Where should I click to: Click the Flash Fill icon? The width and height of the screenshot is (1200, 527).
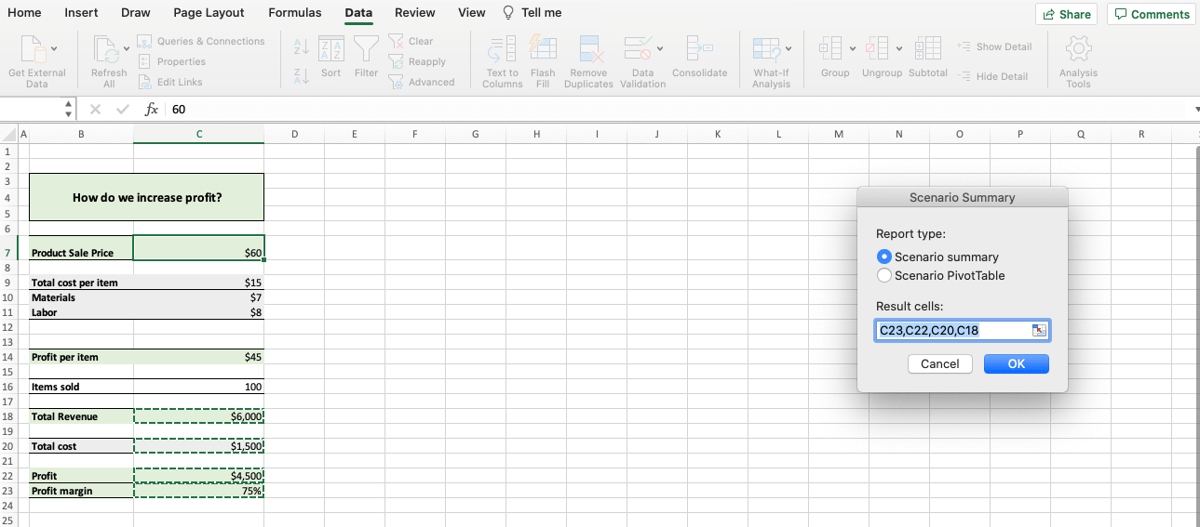click(543, 48)
